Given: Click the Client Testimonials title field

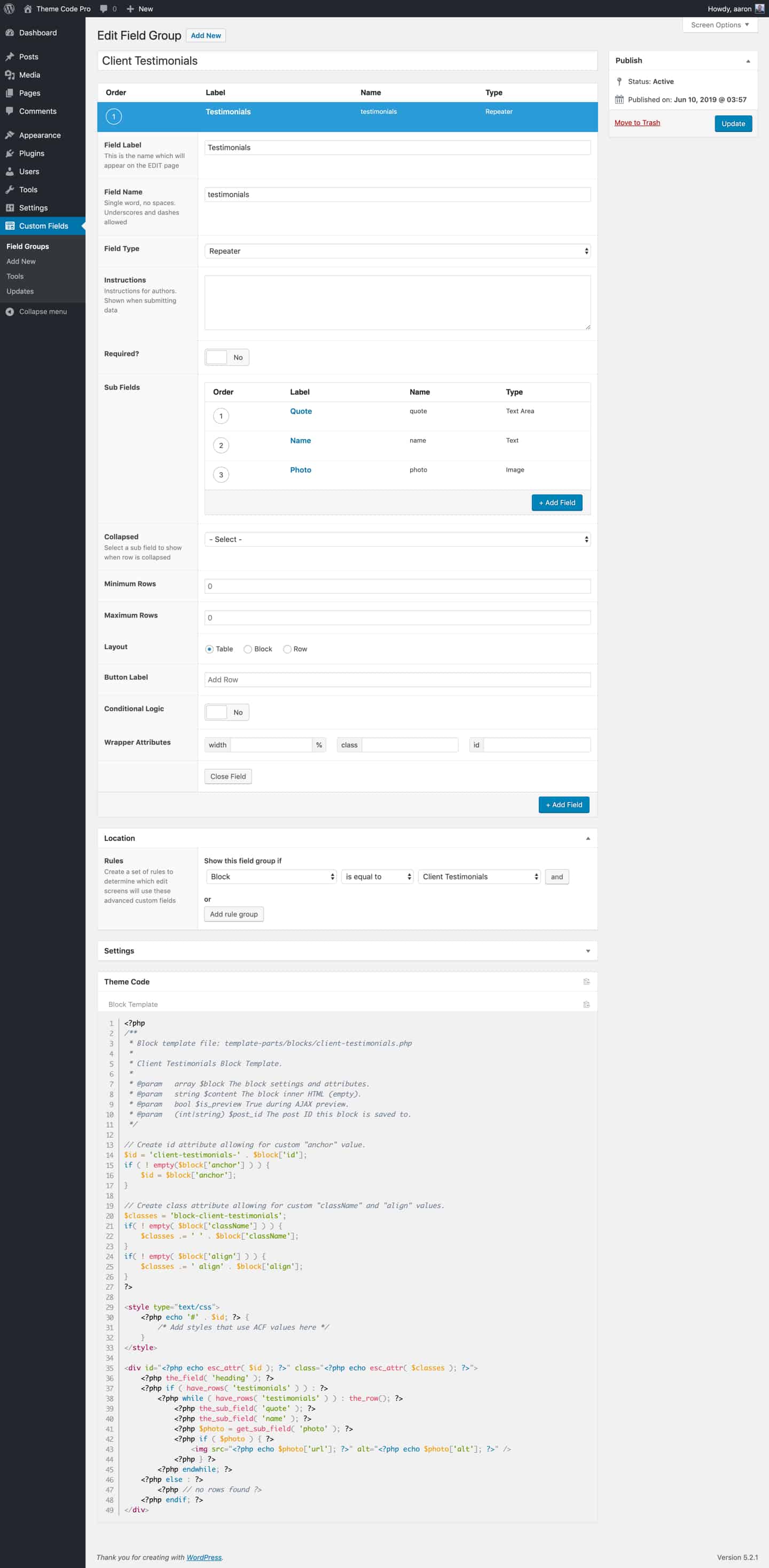Looking at the screenshot, I should tap(347, 61).
